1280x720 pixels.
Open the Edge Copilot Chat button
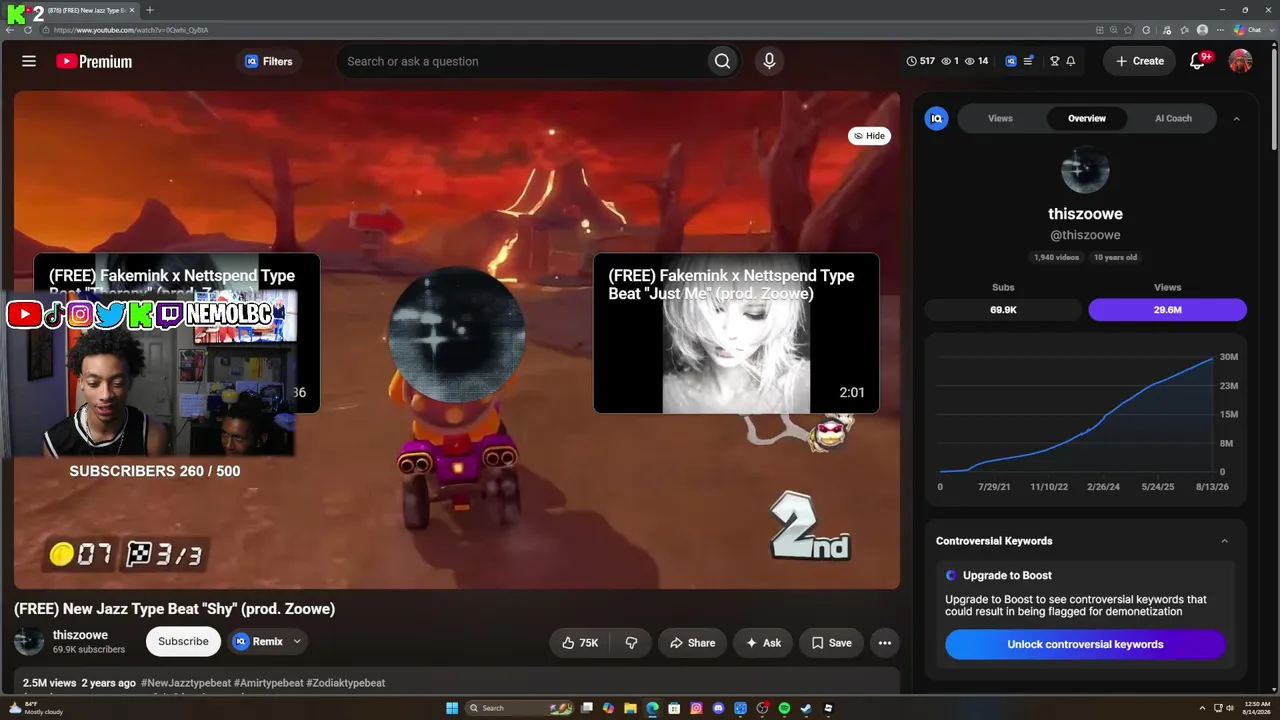coord(1247,30)
